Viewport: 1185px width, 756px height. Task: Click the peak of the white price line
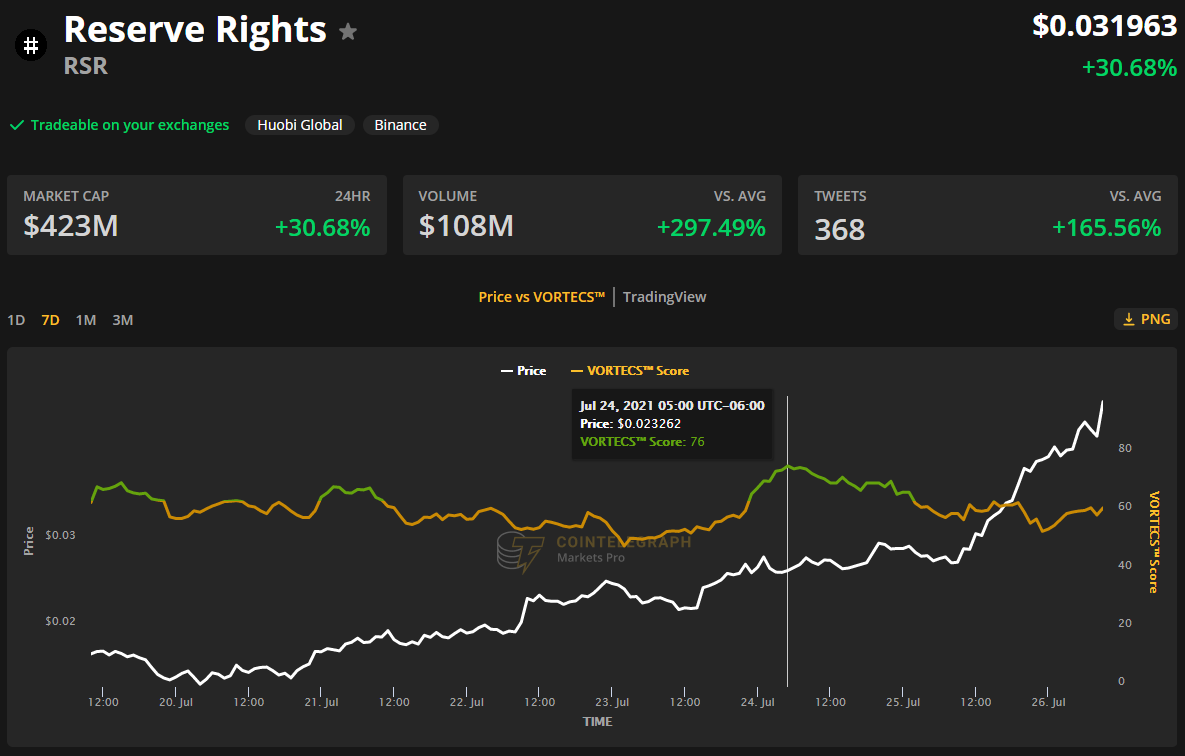pyautogui.click(x=1102, y=402)
